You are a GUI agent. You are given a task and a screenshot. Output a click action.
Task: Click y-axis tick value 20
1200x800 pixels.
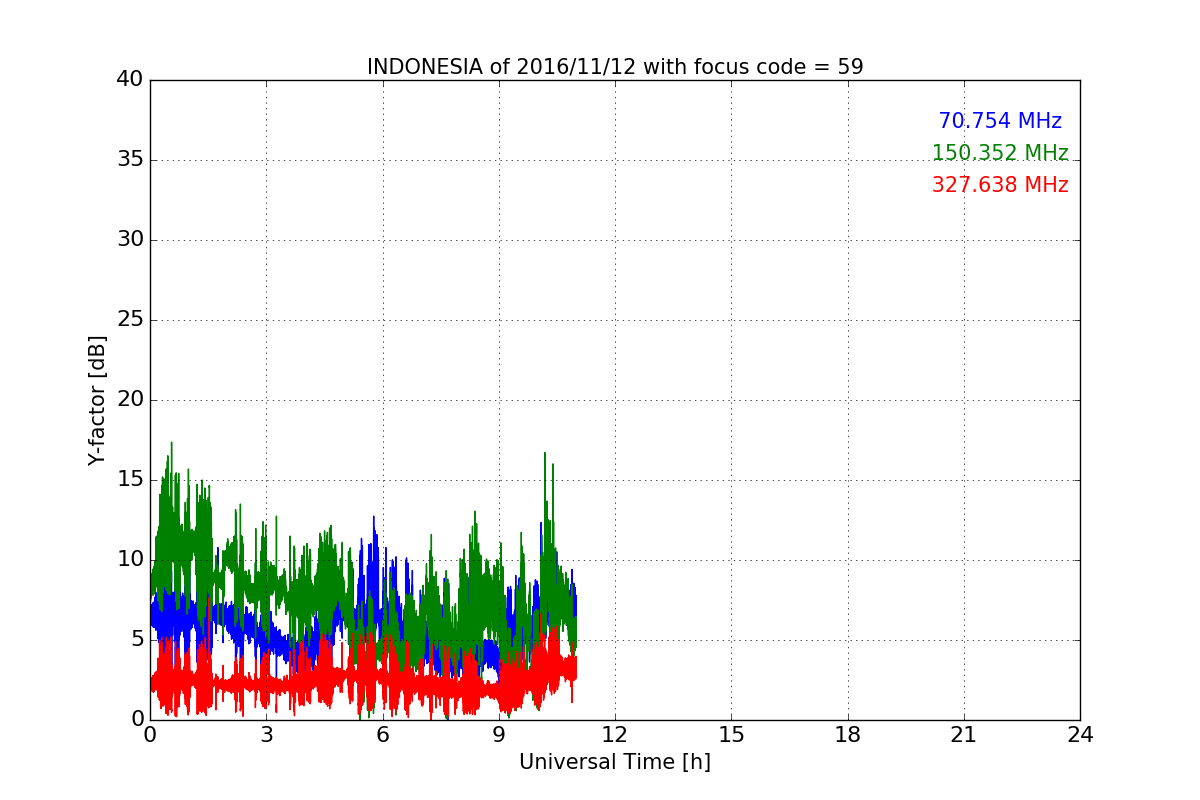click(130, 400)
